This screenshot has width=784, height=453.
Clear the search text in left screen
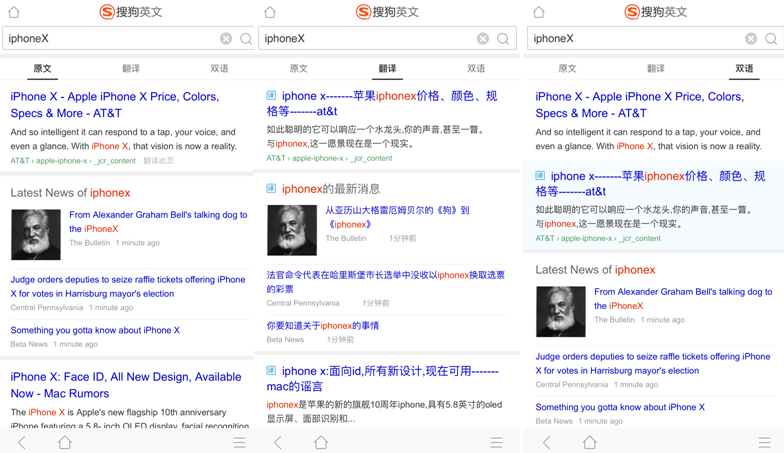226,38
